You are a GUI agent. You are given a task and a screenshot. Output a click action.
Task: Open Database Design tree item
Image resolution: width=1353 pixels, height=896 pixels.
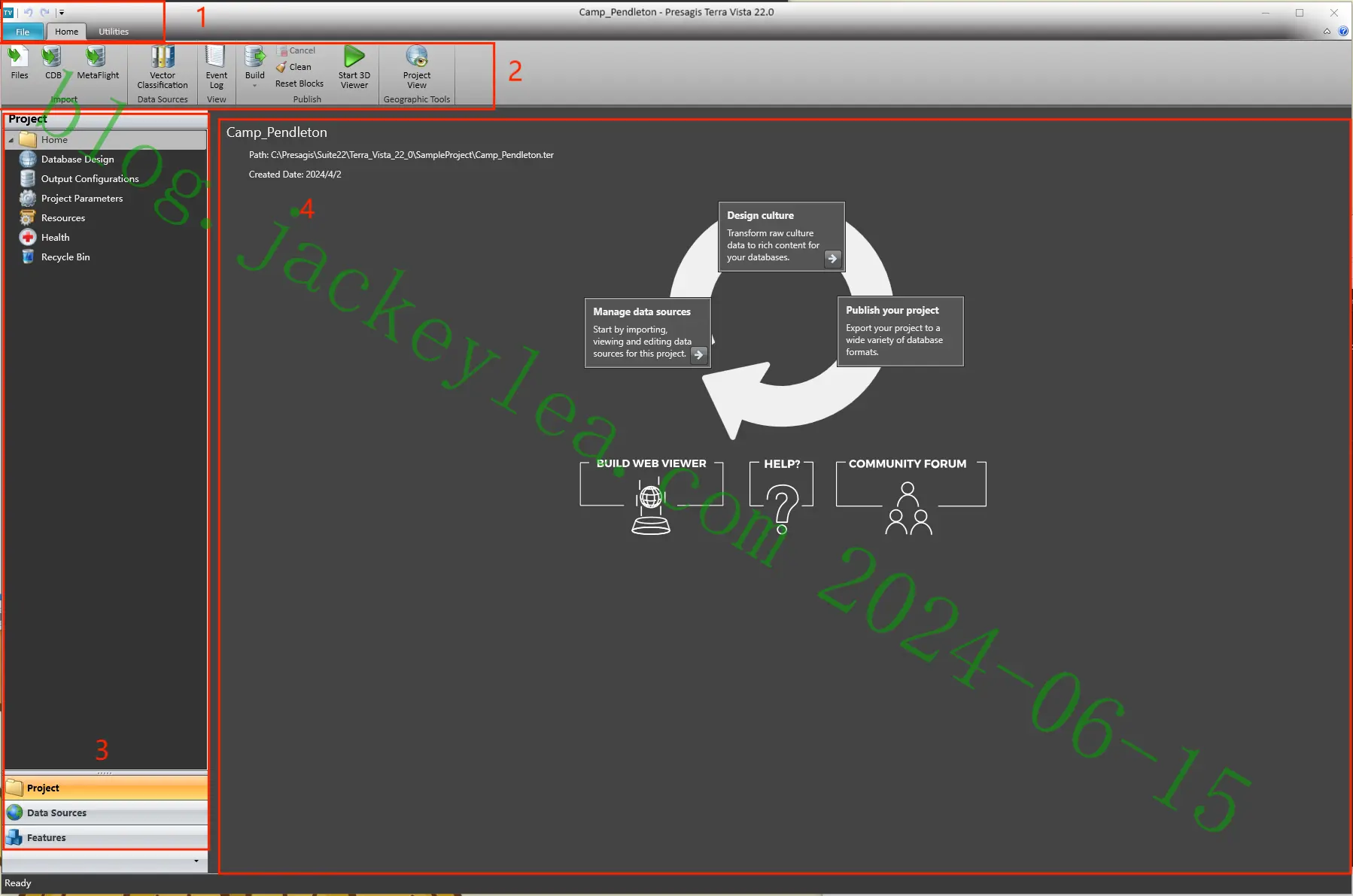[x=78, y=159]
